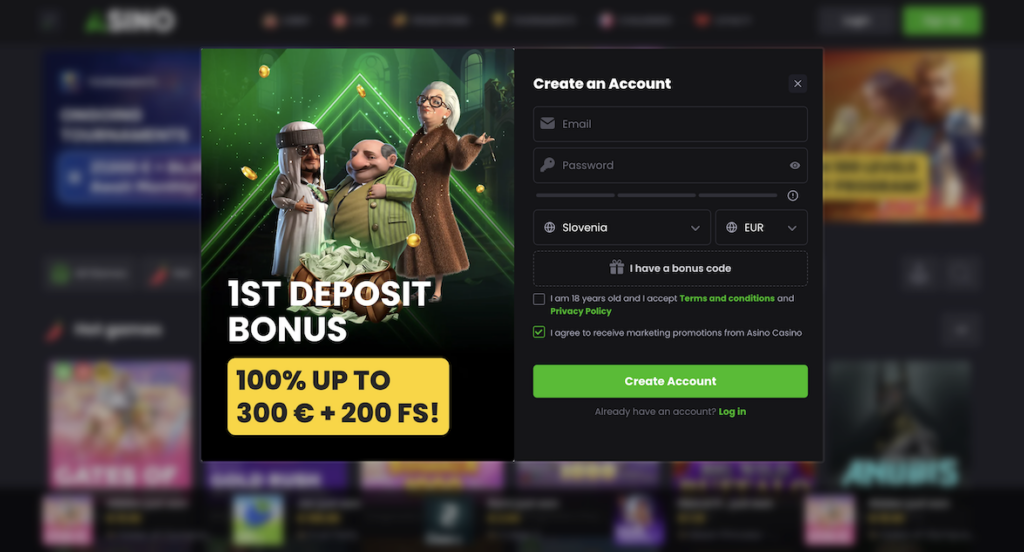Click the blurred Asino logo in header
Screen dimensions: 1024x552
131,21
